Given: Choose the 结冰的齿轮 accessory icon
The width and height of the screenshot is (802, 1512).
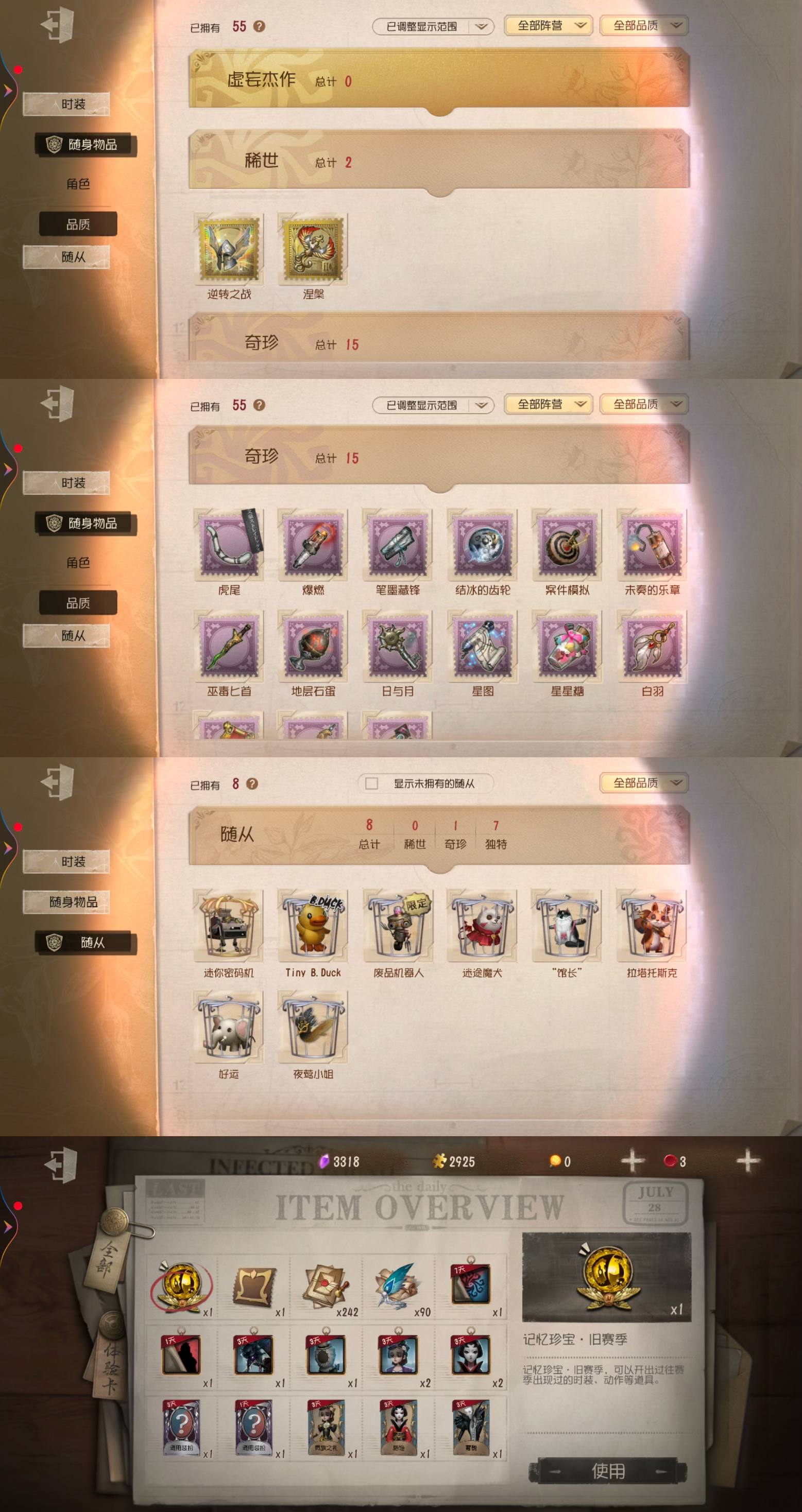Looking at the screenshot, I should (482, 545).
